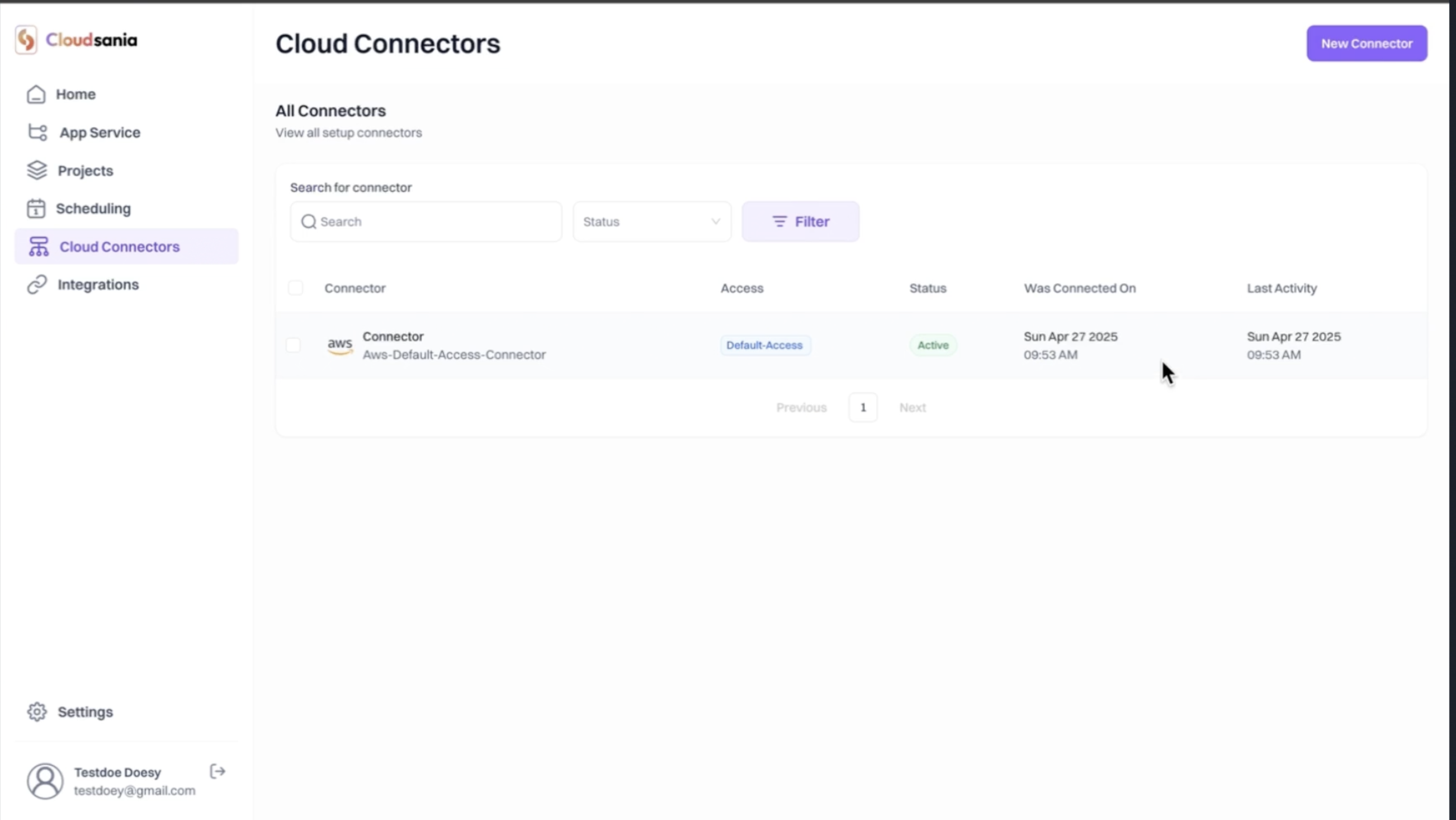Check the Aws-Default-Access-Connector row checkbox

pyautogui.click(x=293, y=345)
